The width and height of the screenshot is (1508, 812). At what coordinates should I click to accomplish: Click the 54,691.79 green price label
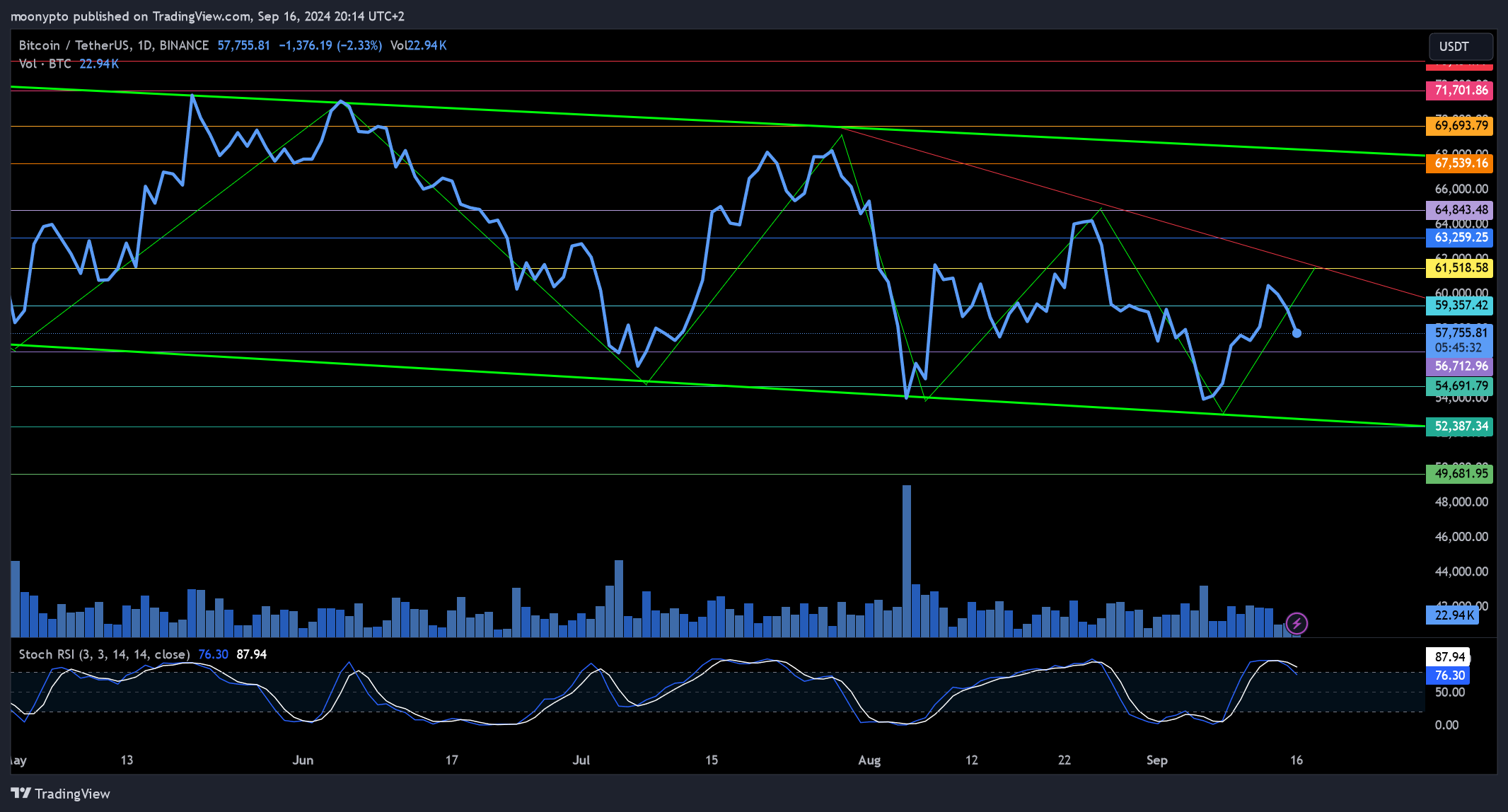click(x=1459, y=386)
